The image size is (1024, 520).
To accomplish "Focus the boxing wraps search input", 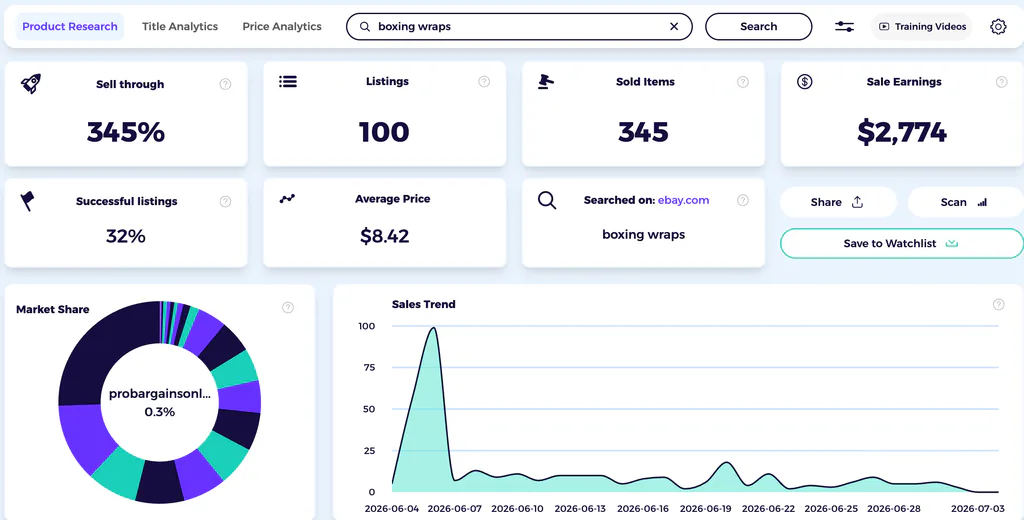I will click(519, 27).
